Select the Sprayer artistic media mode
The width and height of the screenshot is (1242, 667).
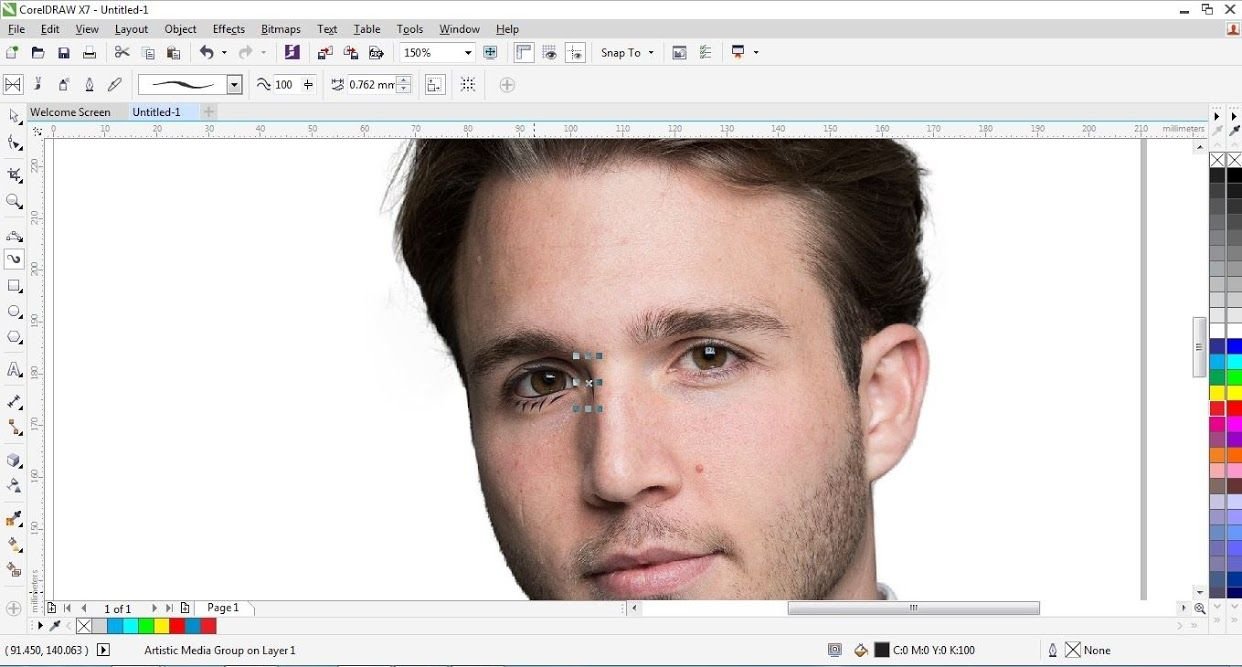(64, 85)
